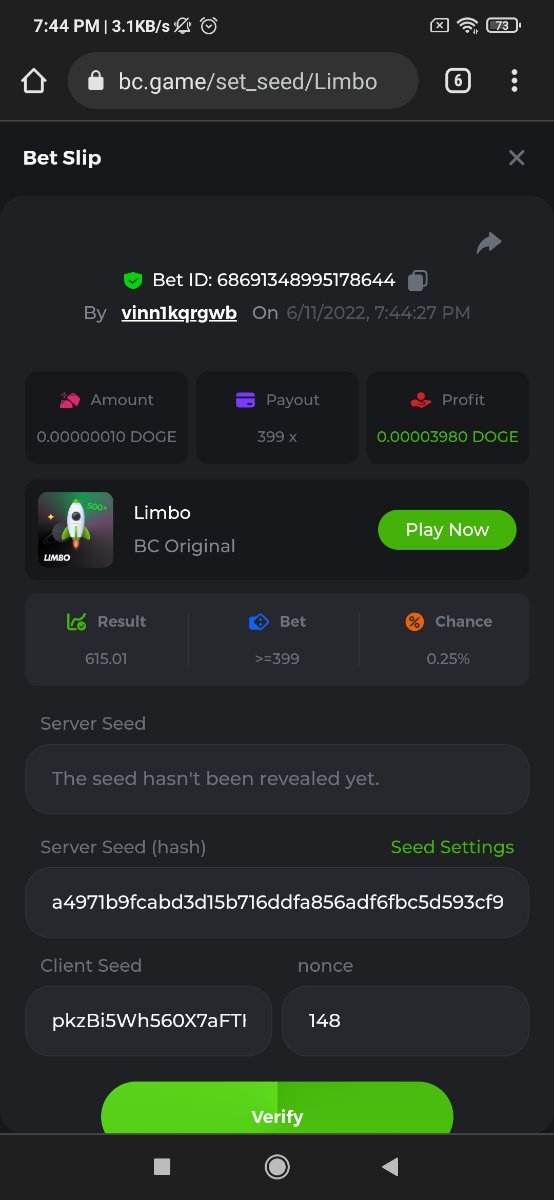Close the Bet Slip panel

pos(516,158)
